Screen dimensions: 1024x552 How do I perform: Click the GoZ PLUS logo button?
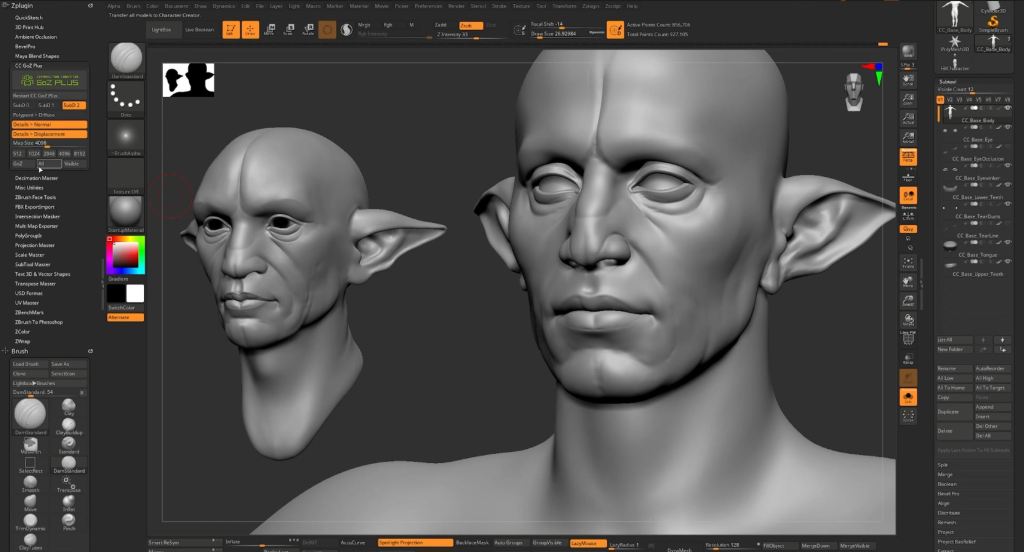click(x=50, y=81)
